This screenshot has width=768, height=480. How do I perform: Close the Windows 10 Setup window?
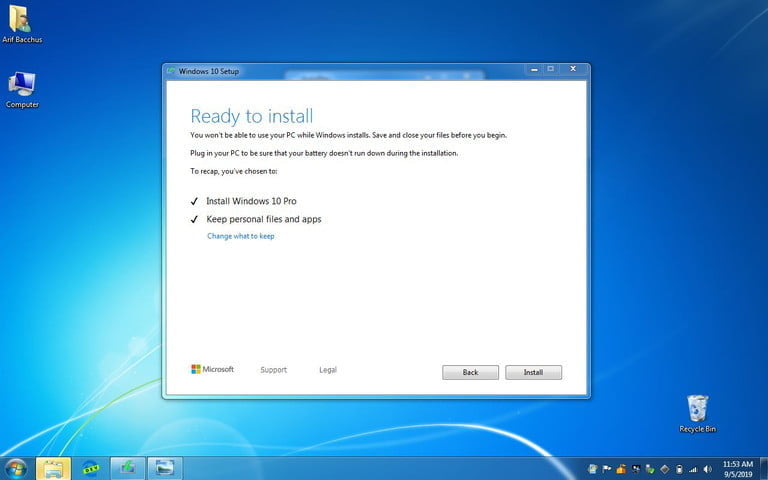[x=573, y=69]
